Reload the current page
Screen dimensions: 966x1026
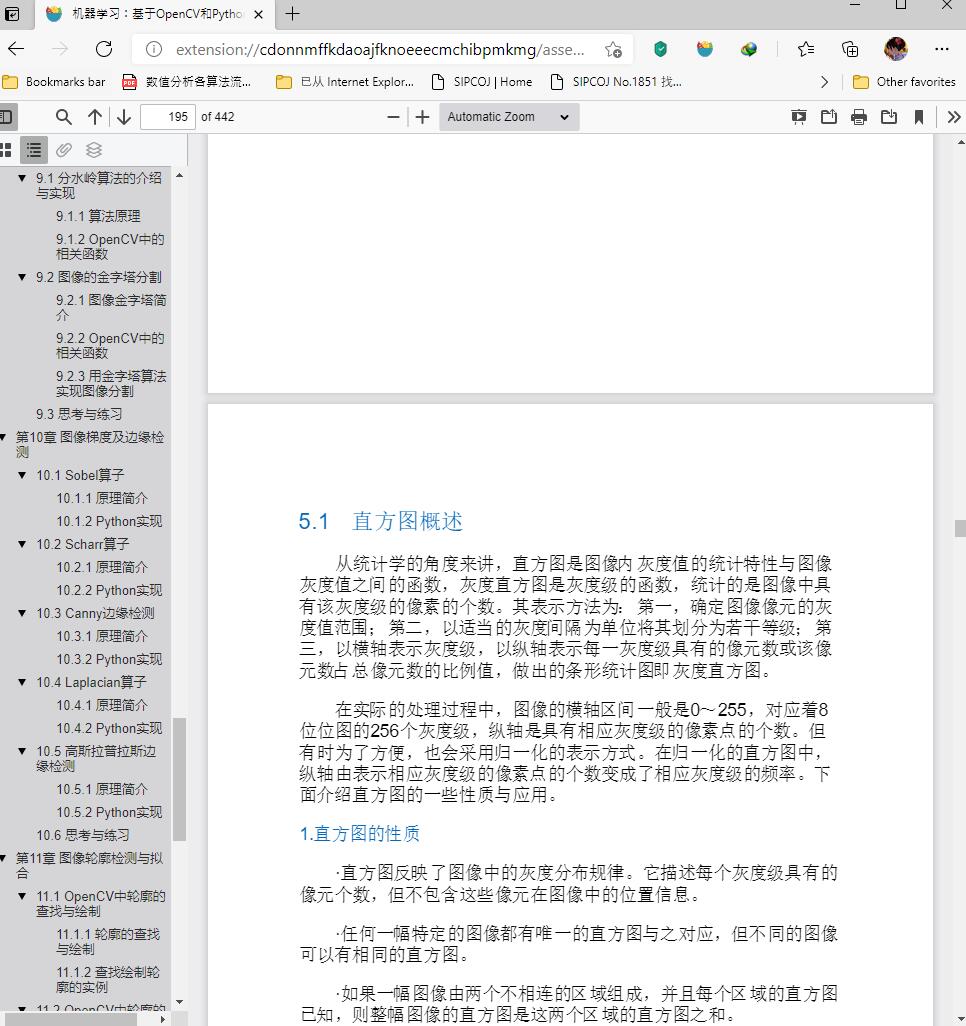[x=104, y=49]
